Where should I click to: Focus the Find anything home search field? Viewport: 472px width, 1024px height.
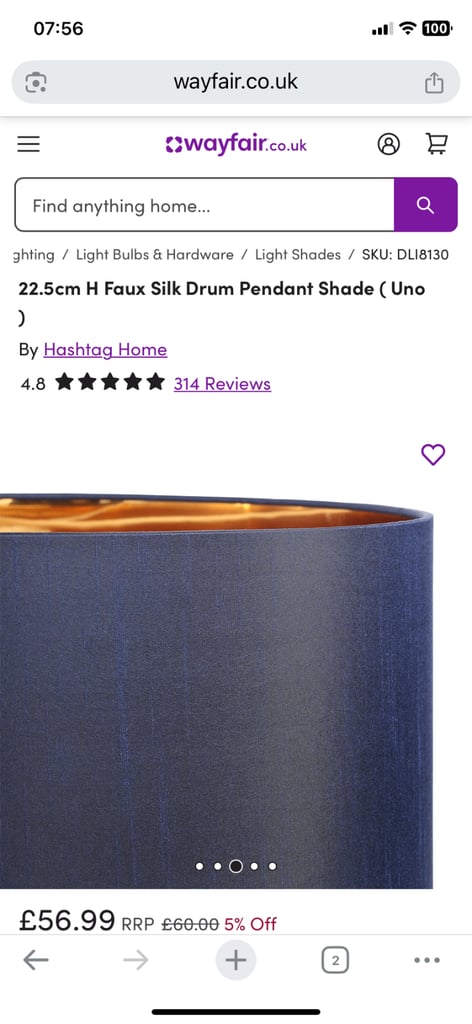click(x=204, y=204)
